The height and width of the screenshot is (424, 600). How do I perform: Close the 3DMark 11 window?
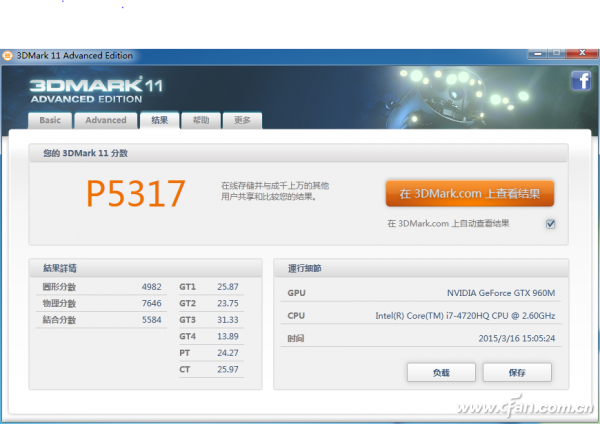coord(582,54)
